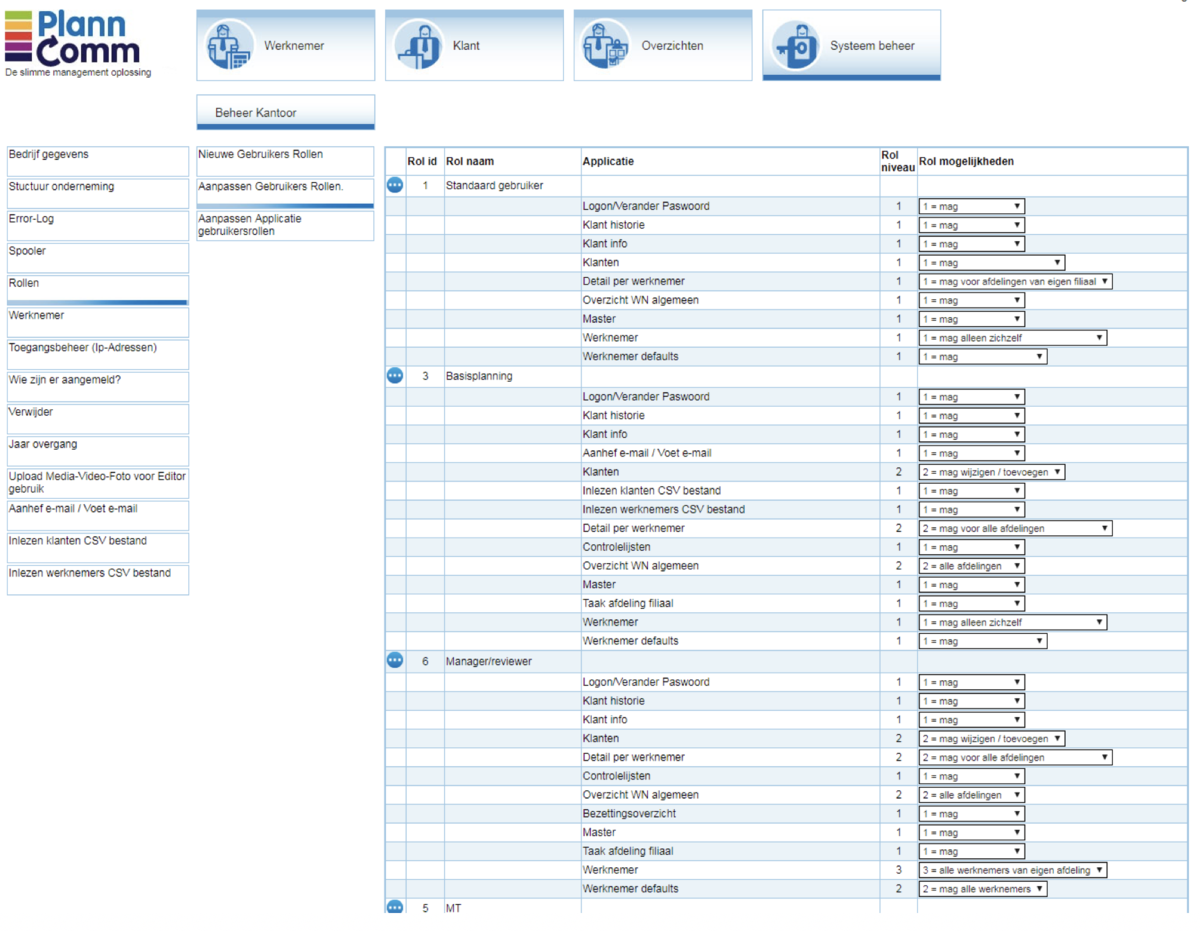Viewport: 1200px width, 931px height.
Task: Go to Toegangsbeheer (Ip-Adressen)
Action: coord(97,348)
